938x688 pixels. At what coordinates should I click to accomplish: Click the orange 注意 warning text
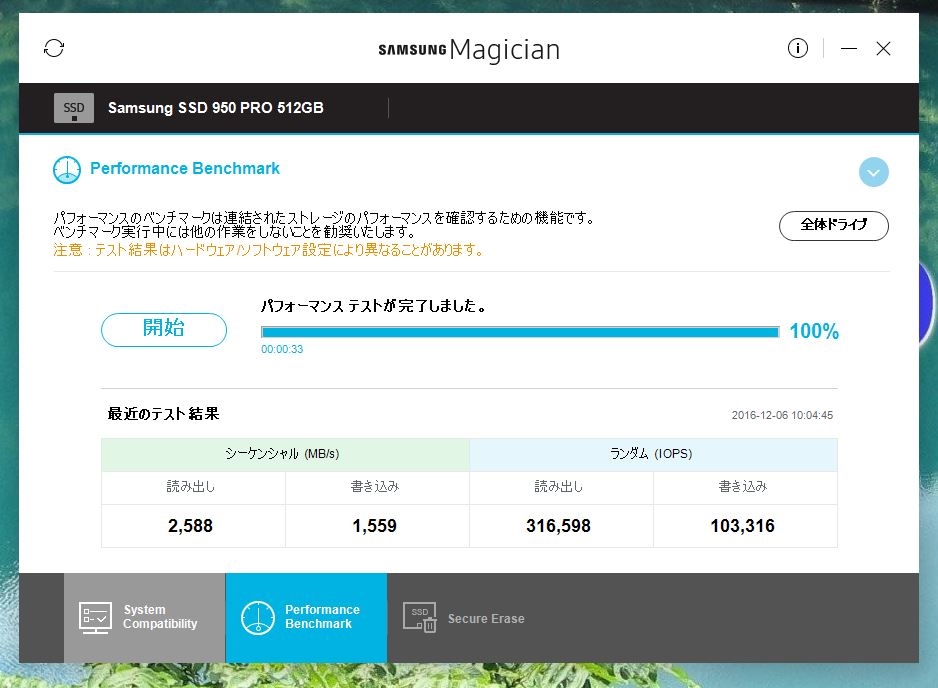point(269,250)
